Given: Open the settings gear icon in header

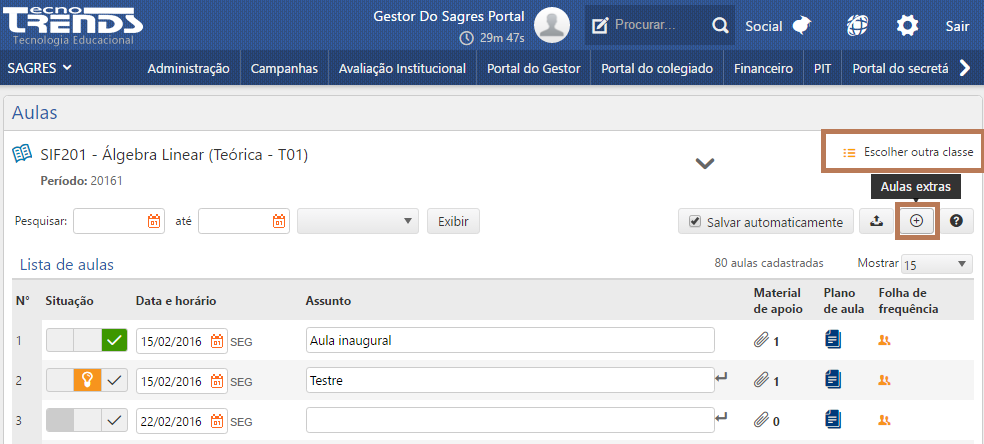Looking at the screenshot, I should tap(907, 26).
